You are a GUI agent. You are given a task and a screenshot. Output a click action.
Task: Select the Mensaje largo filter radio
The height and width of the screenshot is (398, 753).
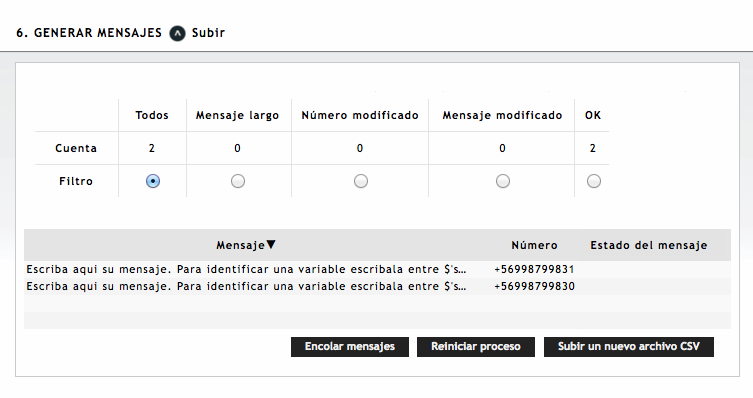(238, 181)
